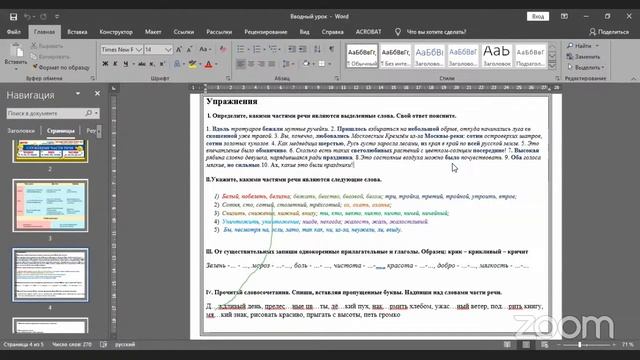640x360 pixels.
Task: Justify paragraph text
Action: pos(271,64)
